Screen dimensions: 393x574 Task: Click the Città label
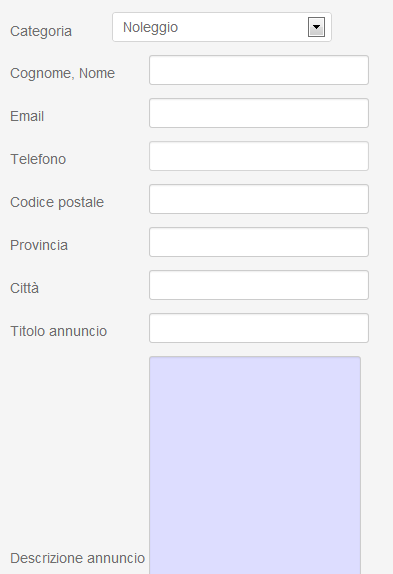pos(25,288)
